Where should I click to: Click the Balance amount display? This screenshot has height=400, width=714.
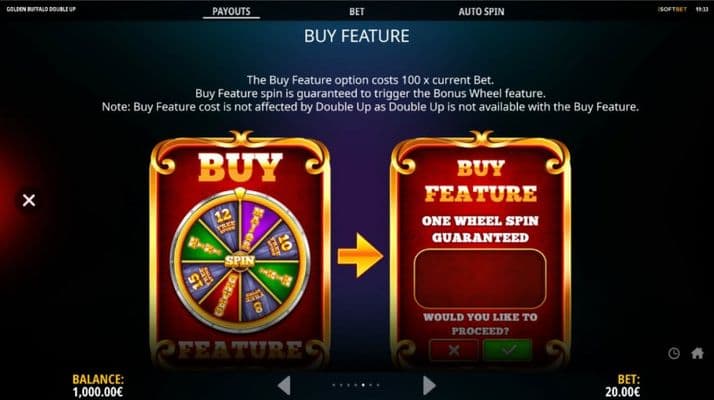tap(97, 391)
